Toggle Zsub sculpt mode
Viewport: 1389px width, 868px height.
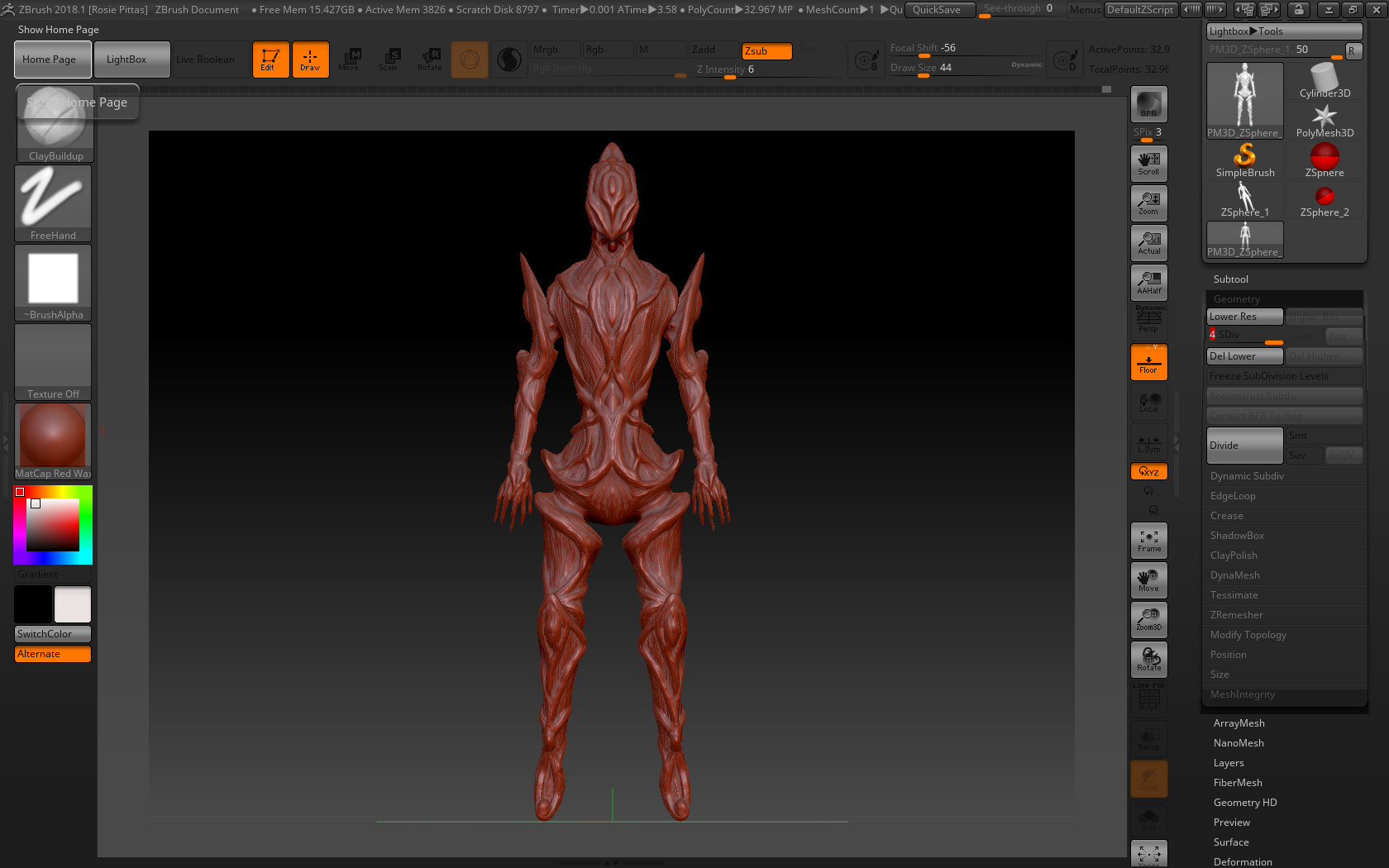point(767,50)
